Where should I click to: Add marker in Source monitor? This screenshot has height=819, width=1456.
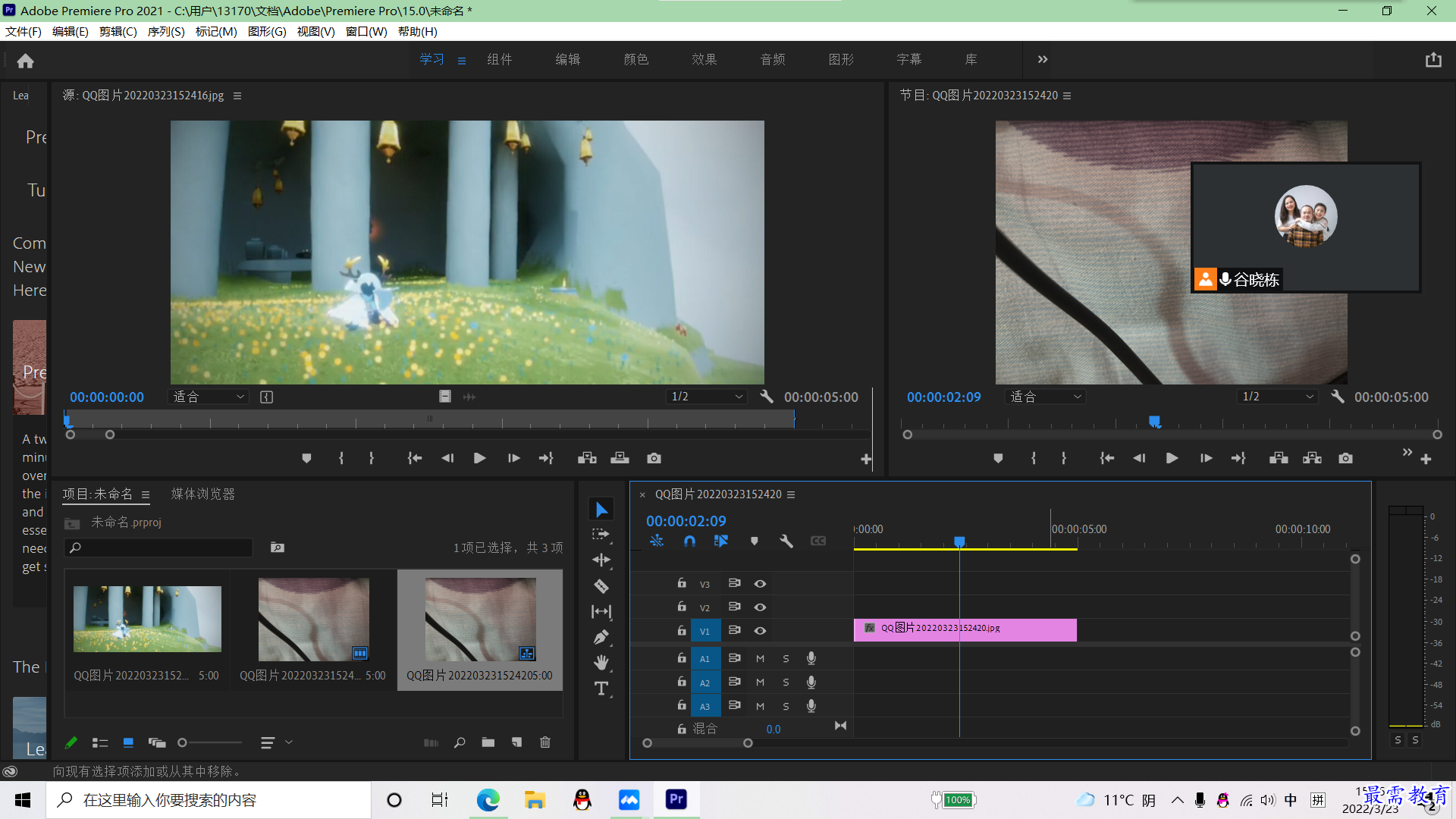(x=306, y=458)
